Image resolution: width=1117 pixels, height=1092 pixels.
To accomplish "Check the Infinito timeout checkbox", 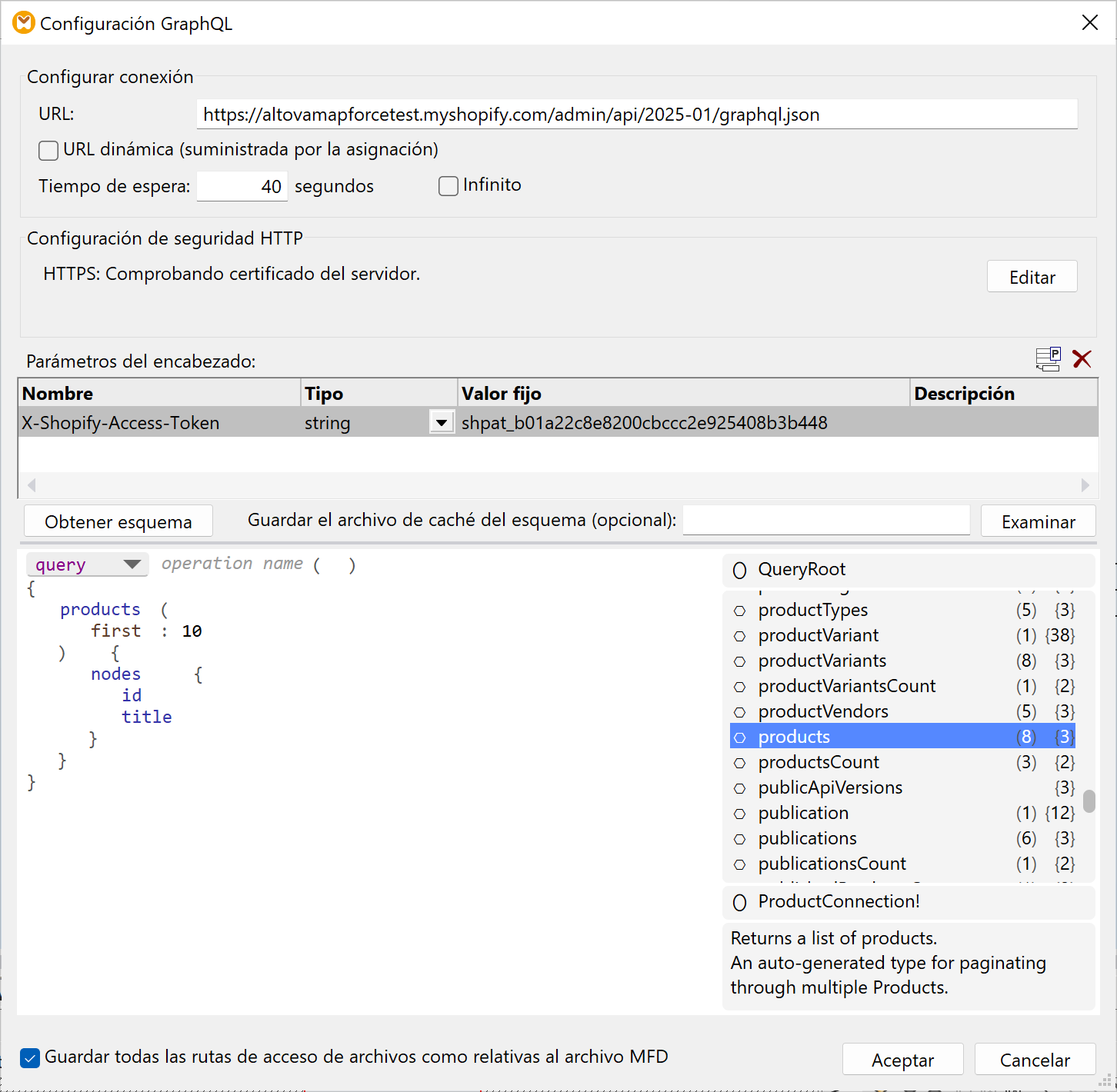I will pos(448,186).
